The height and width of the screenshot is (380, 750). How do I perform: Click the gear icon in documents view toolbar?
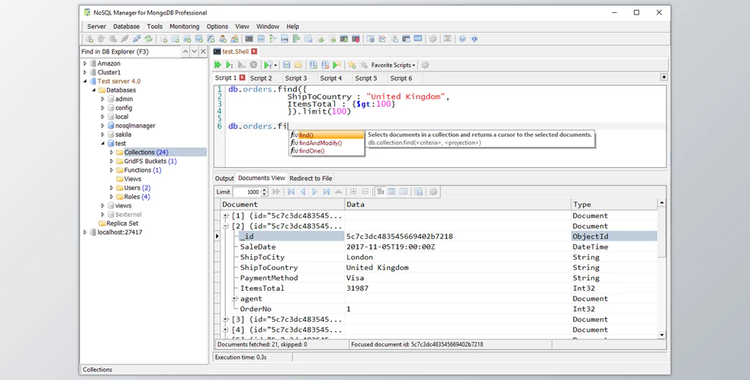tap(433, 191)
